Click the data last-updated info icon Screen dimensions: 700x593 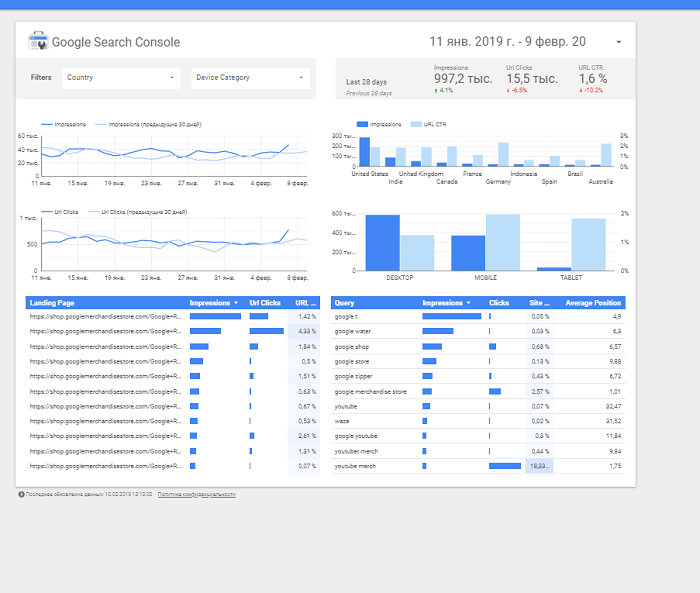click(x=21, y=494)
